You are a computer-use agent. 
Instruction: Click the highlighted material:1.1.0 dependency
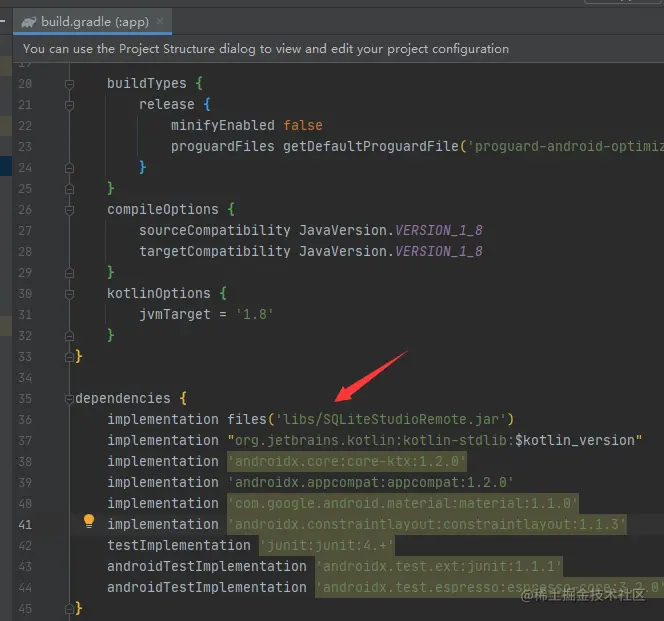pyautogui.click(x=403, y=503)
